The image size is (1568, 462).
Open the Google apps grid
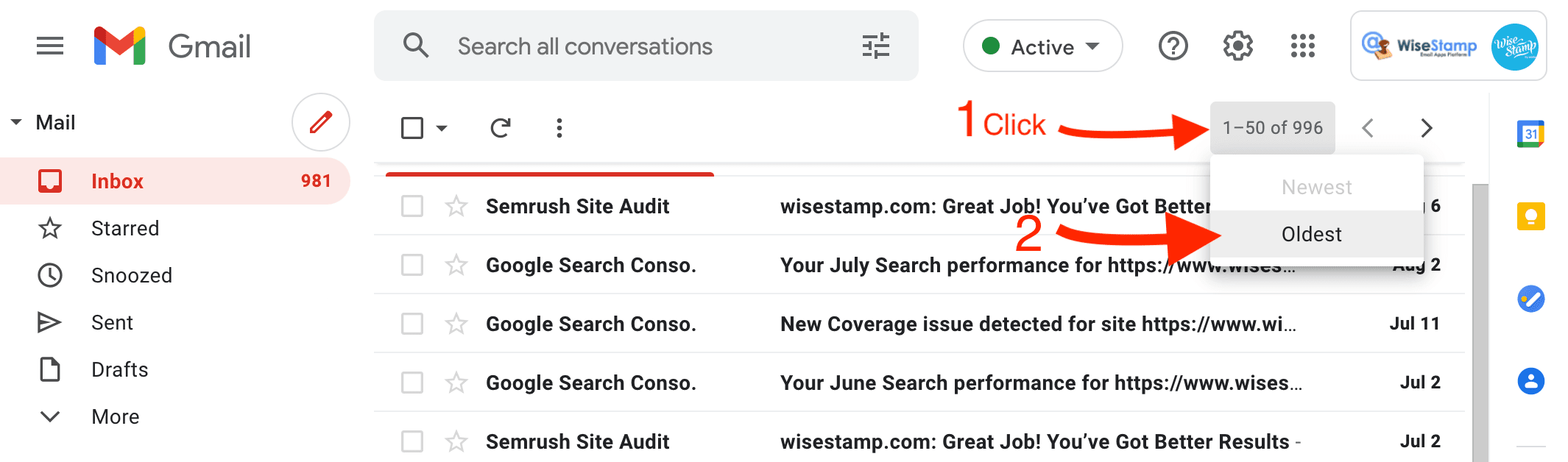[1302, 46]
